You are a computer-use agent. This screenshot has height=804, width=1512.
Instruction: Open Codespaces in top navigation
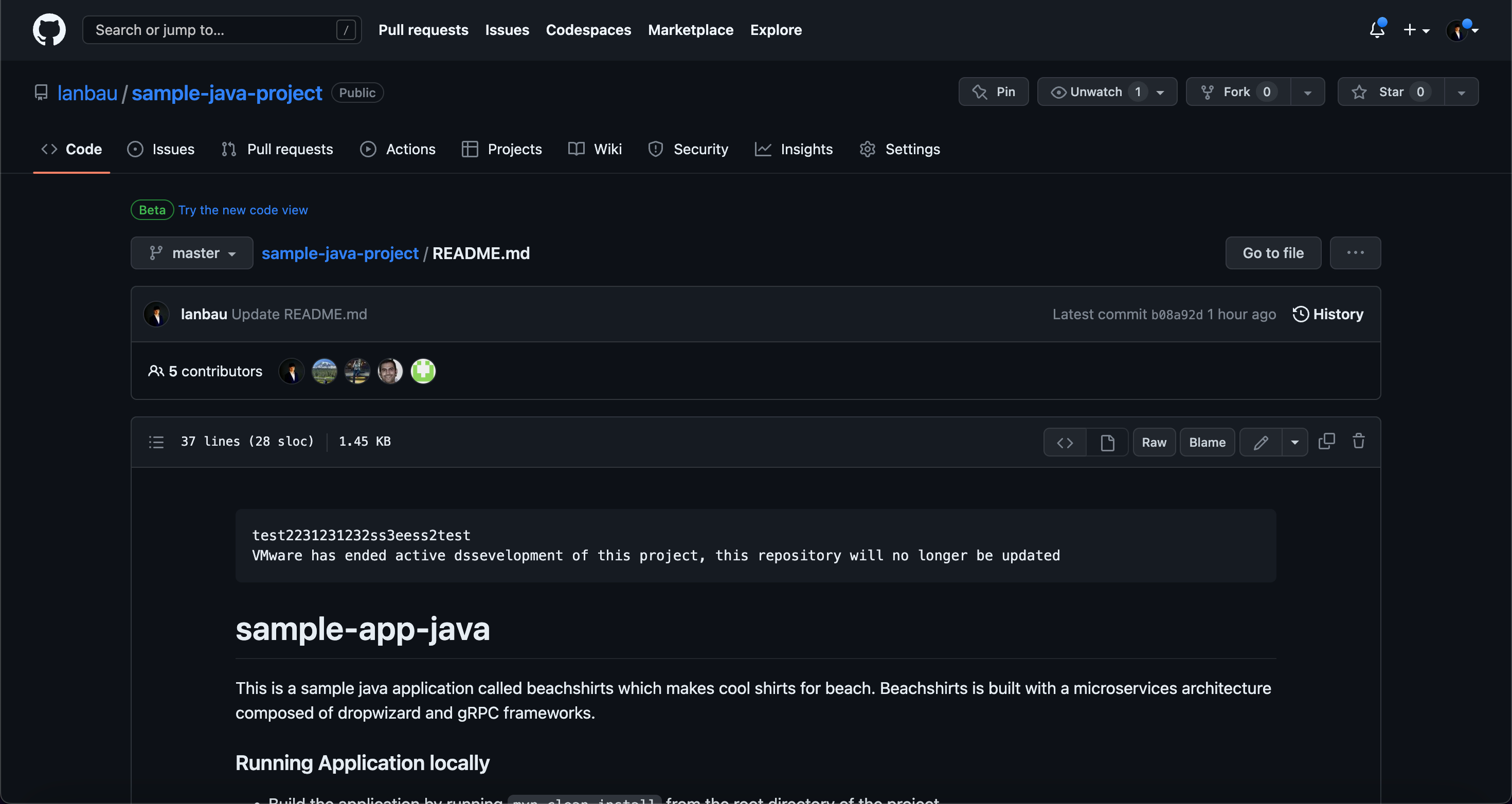click(x=588, y=29)
